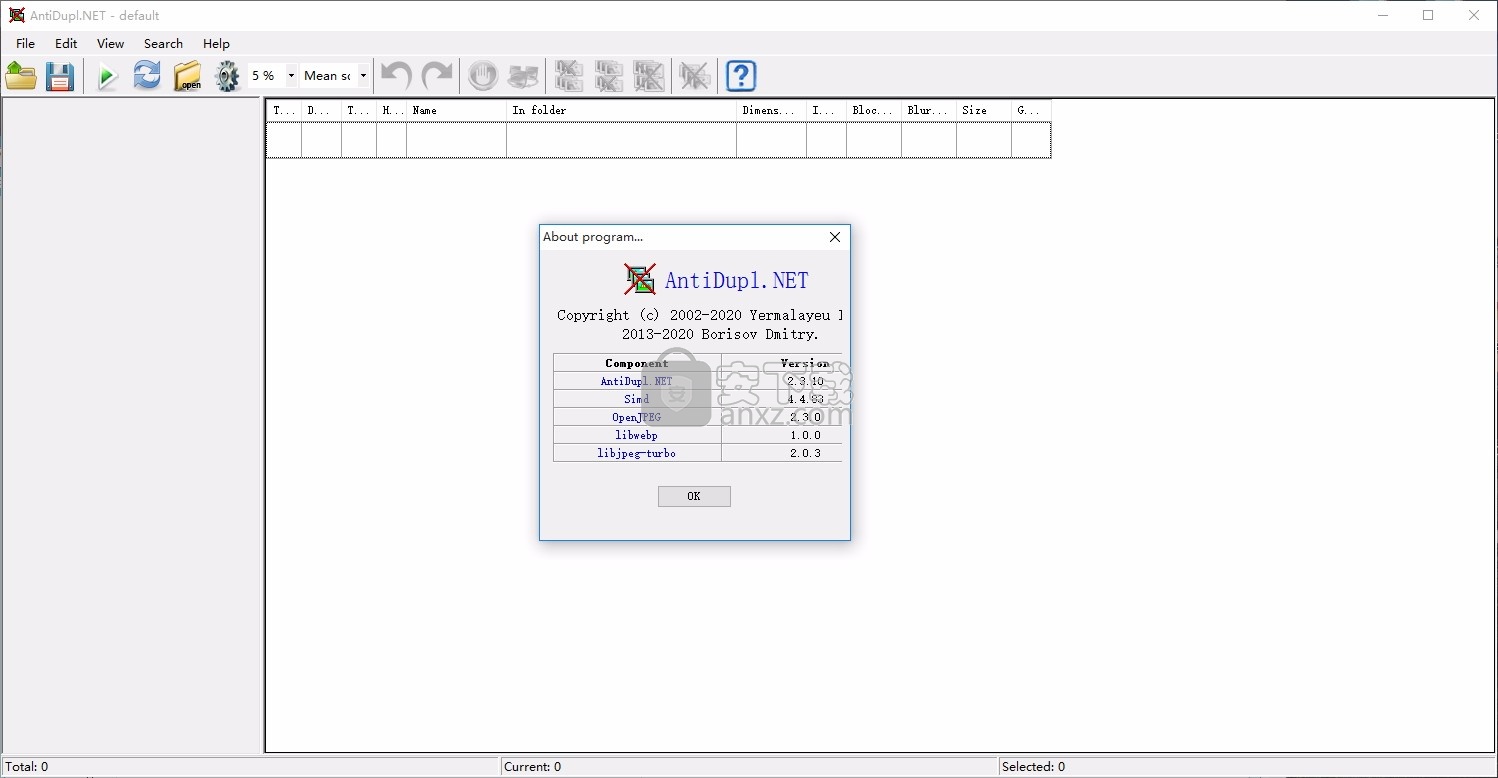The height and width of the screenshot is (778, 1498).
Task: Open search paths via the 'open' folder icon
Action: pos(187,76)
